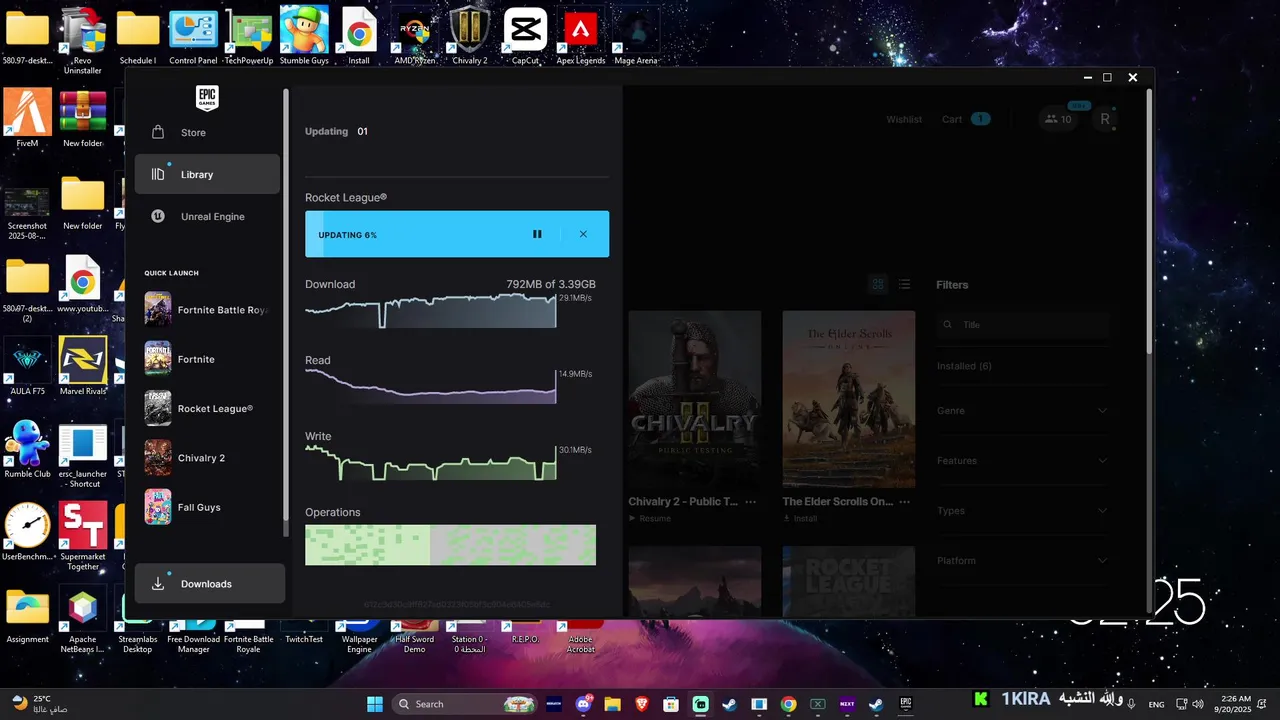Select the Wallpaper Engine desktop shortcut
This screenshot has width=1280, height=720.
tap(359, 638)
